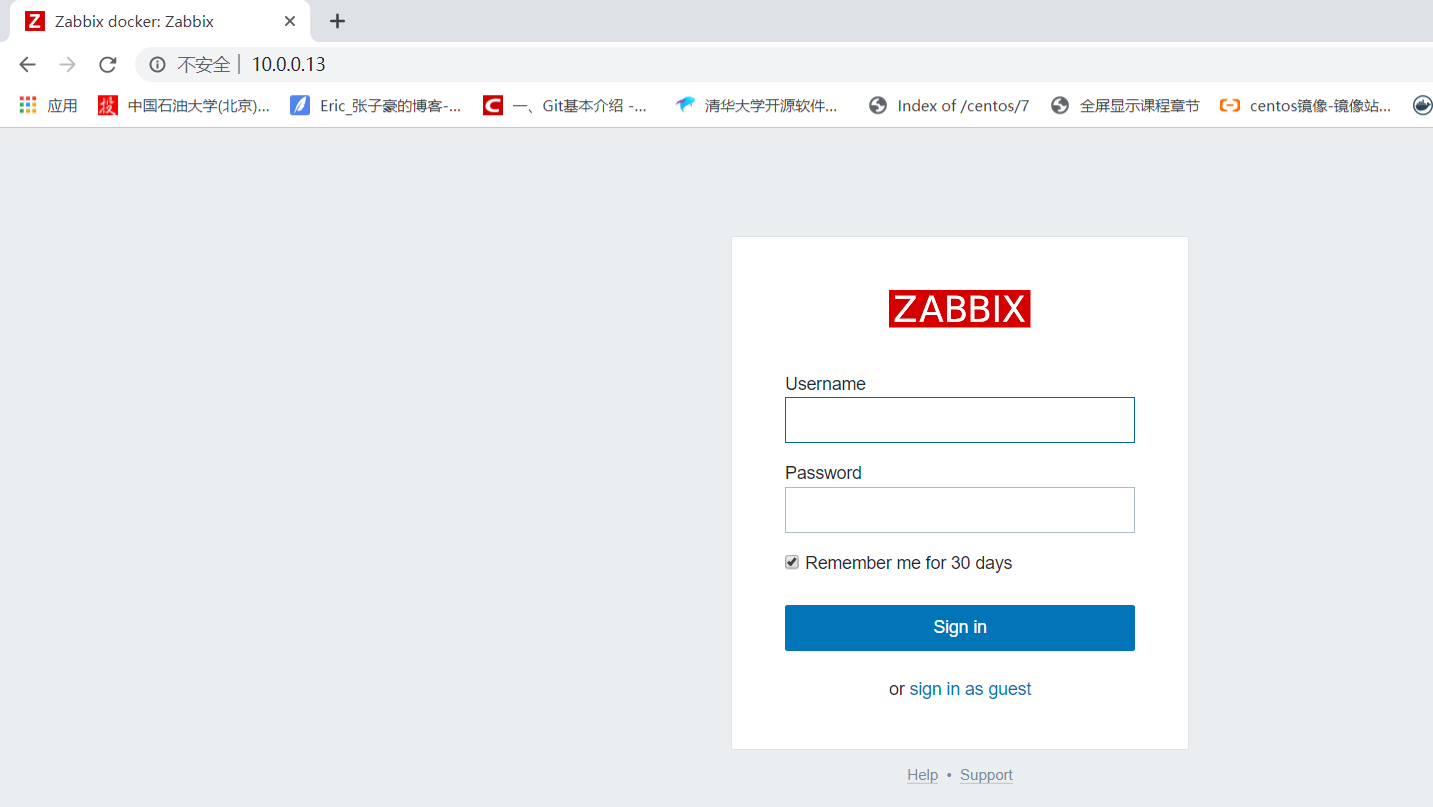Click the last partially visible bookmark icon
Screen dimensions: 1433x807
click(x=1423, y=105)
